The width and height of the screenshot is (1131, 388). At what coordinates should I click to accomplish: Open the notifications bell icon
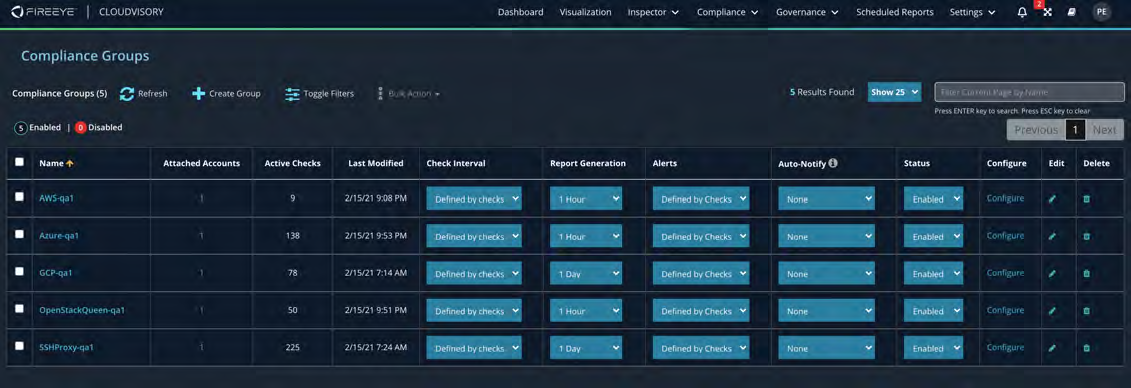point(1022,12)
